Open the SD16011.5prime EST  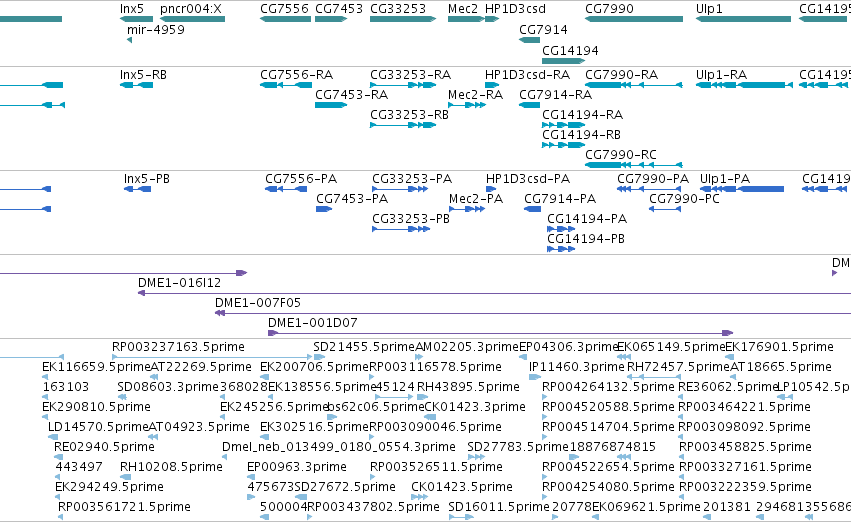point(461,517)
